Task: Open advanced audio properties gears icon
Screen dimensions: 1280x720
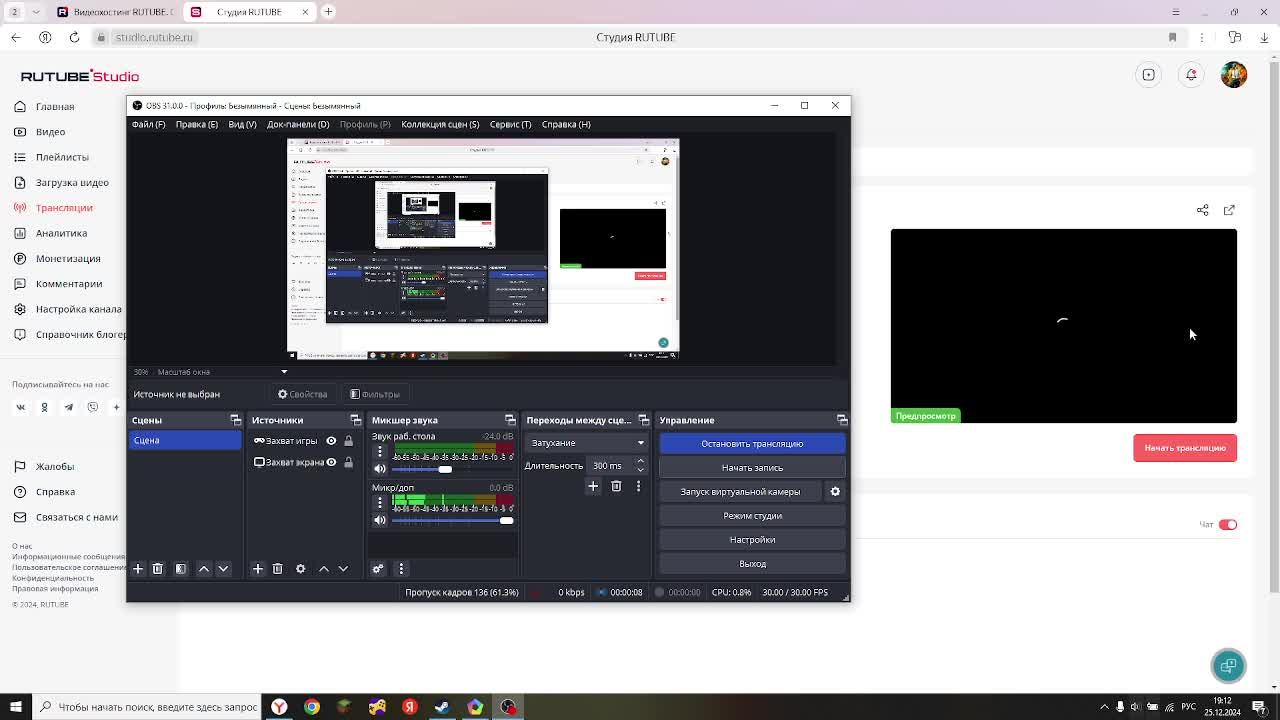Action: (x=378, y=569)
